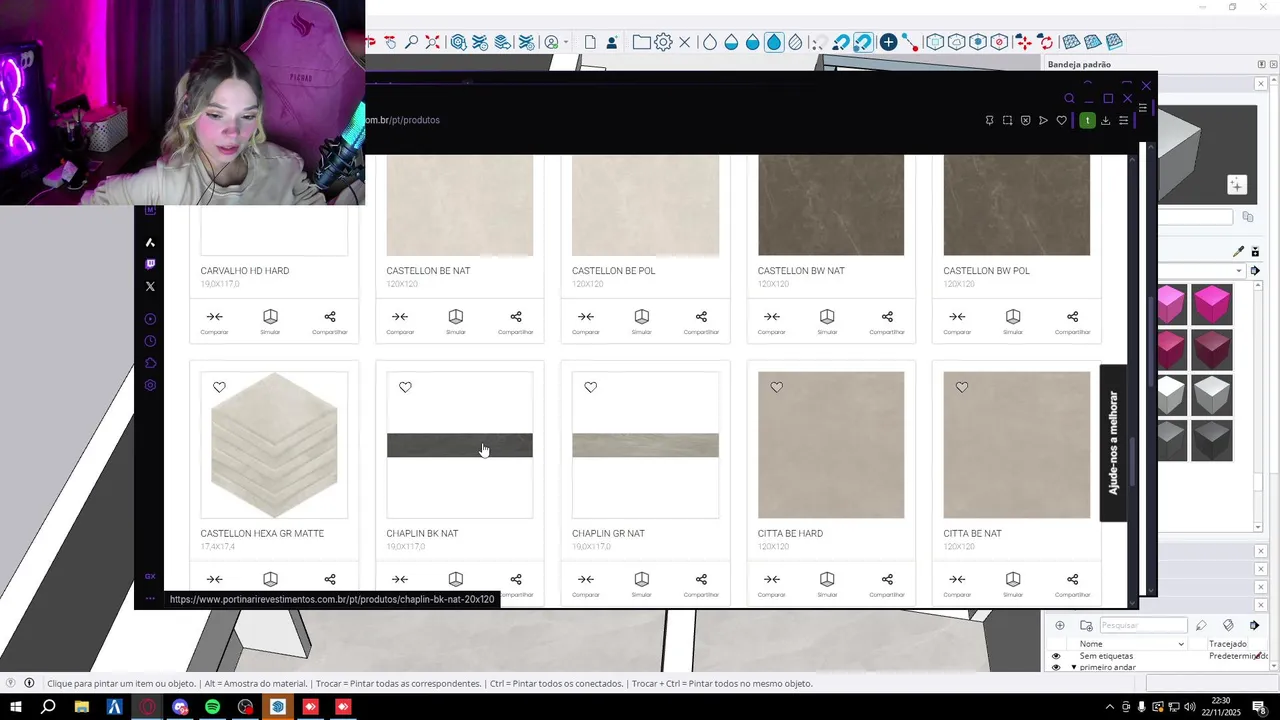Click the browser snapshot icon
The height and width of the screenshot is (720, 1280).
point(1007,120)
